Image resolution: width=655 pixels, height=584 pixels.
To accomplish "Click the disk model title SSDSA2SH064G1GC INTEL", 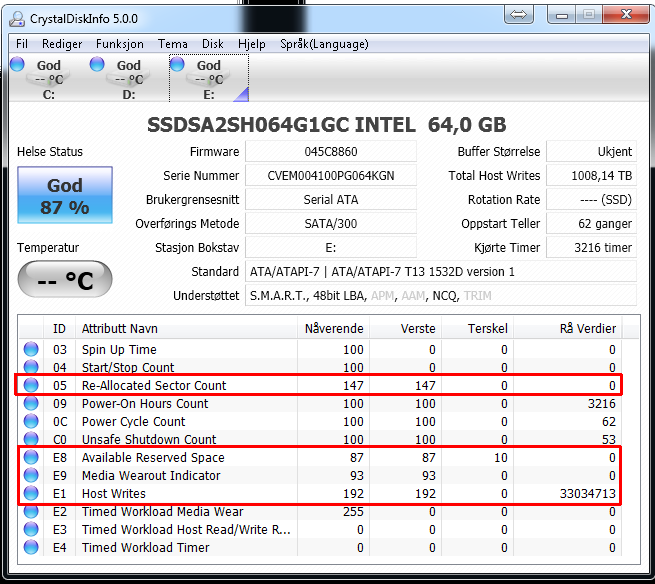I will (x=281, y=124).
